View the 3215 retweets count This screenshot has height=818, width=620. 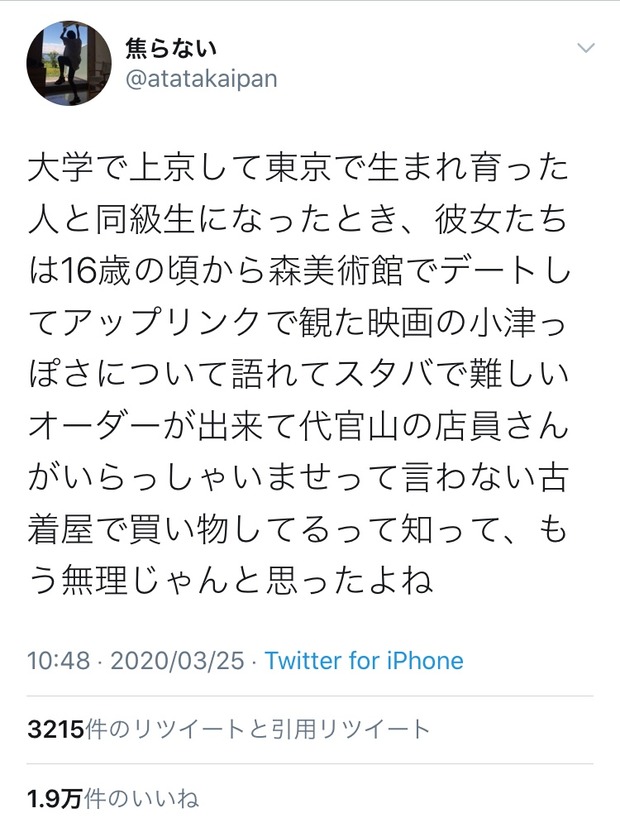click(54, 730)
